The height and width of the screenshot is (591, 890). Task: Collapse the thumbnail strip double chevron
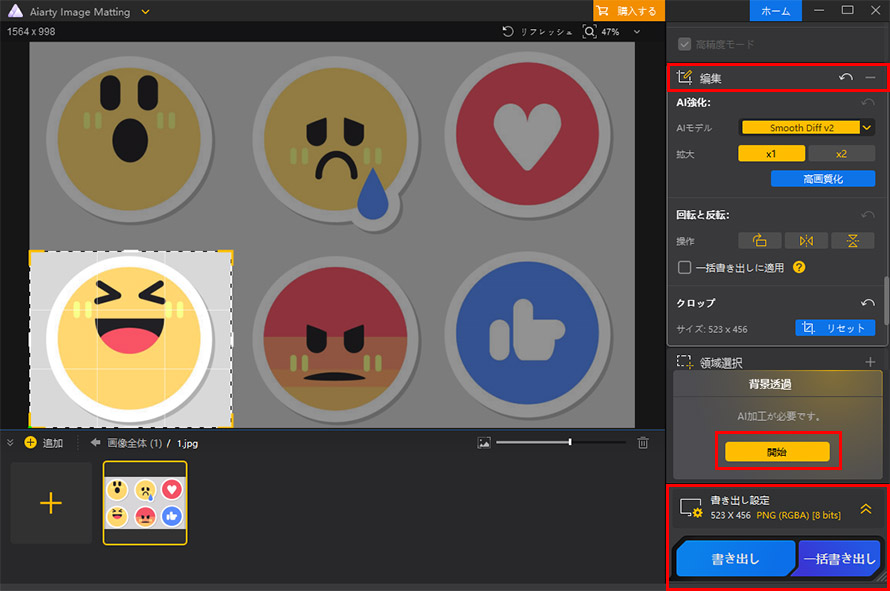[10, 443]
